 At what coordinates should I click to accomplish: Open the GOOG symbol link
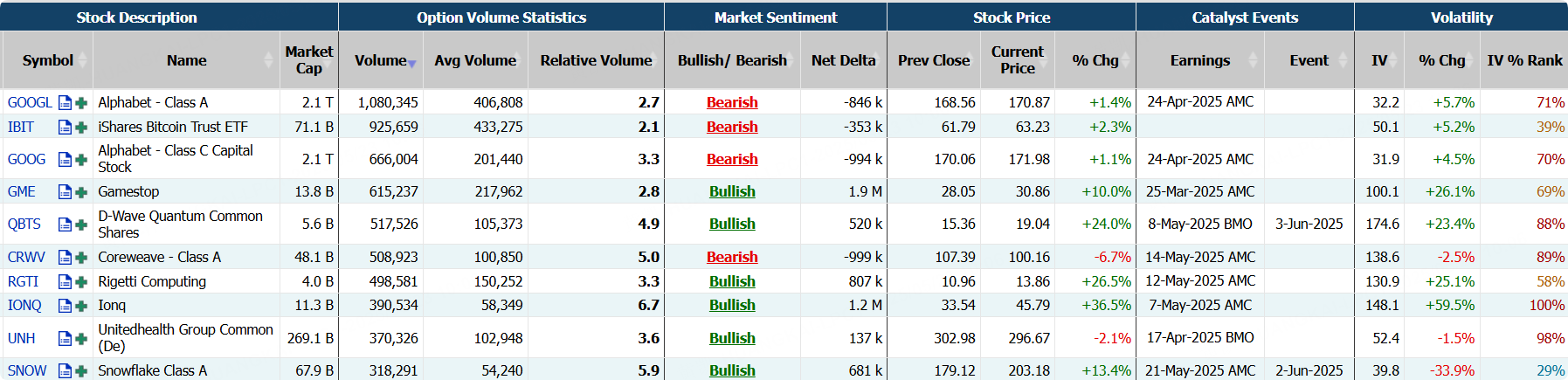(x=26, y=160)
